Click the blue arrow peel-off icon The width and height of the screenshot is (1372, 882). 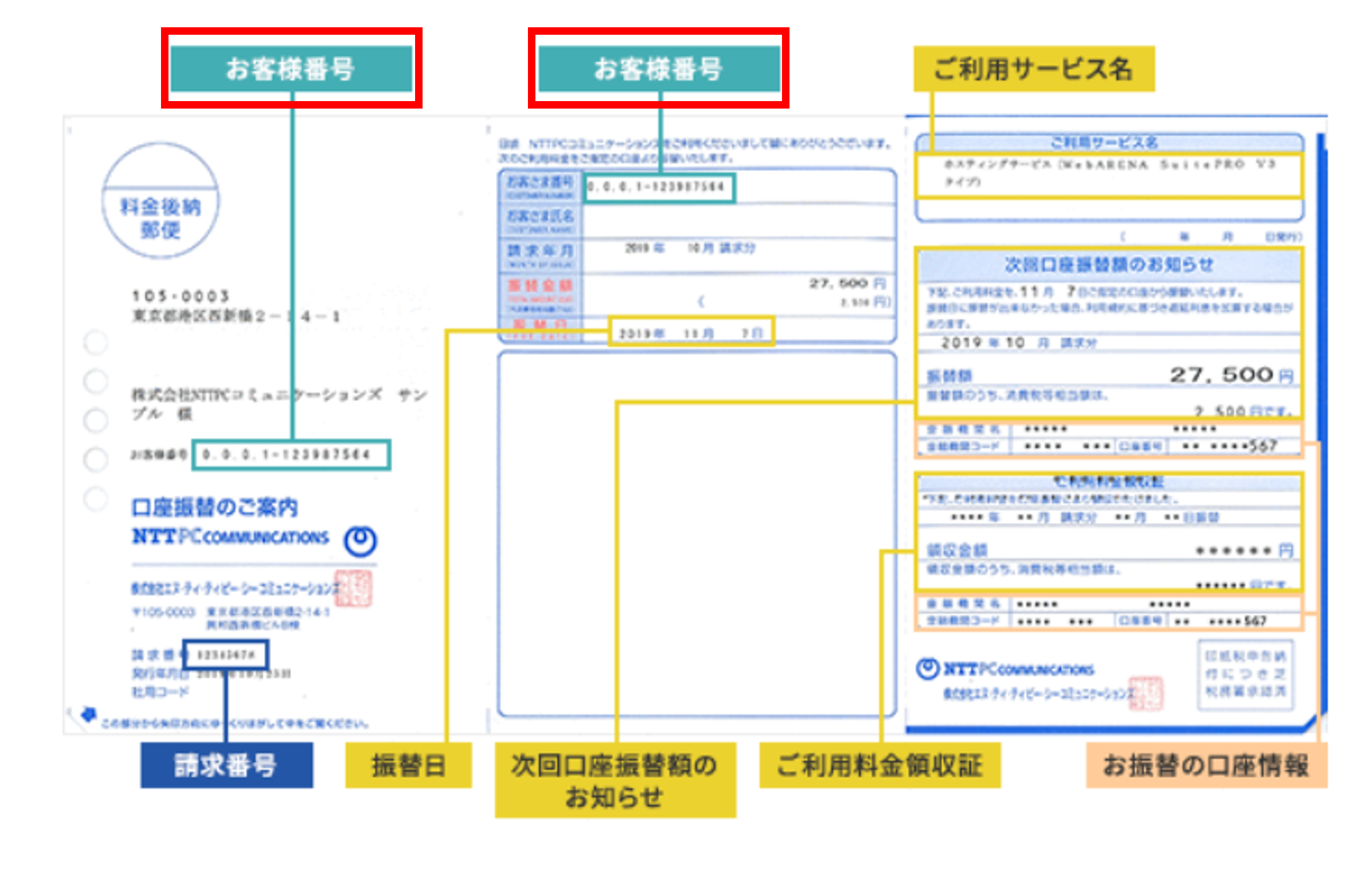click(88, 714)
